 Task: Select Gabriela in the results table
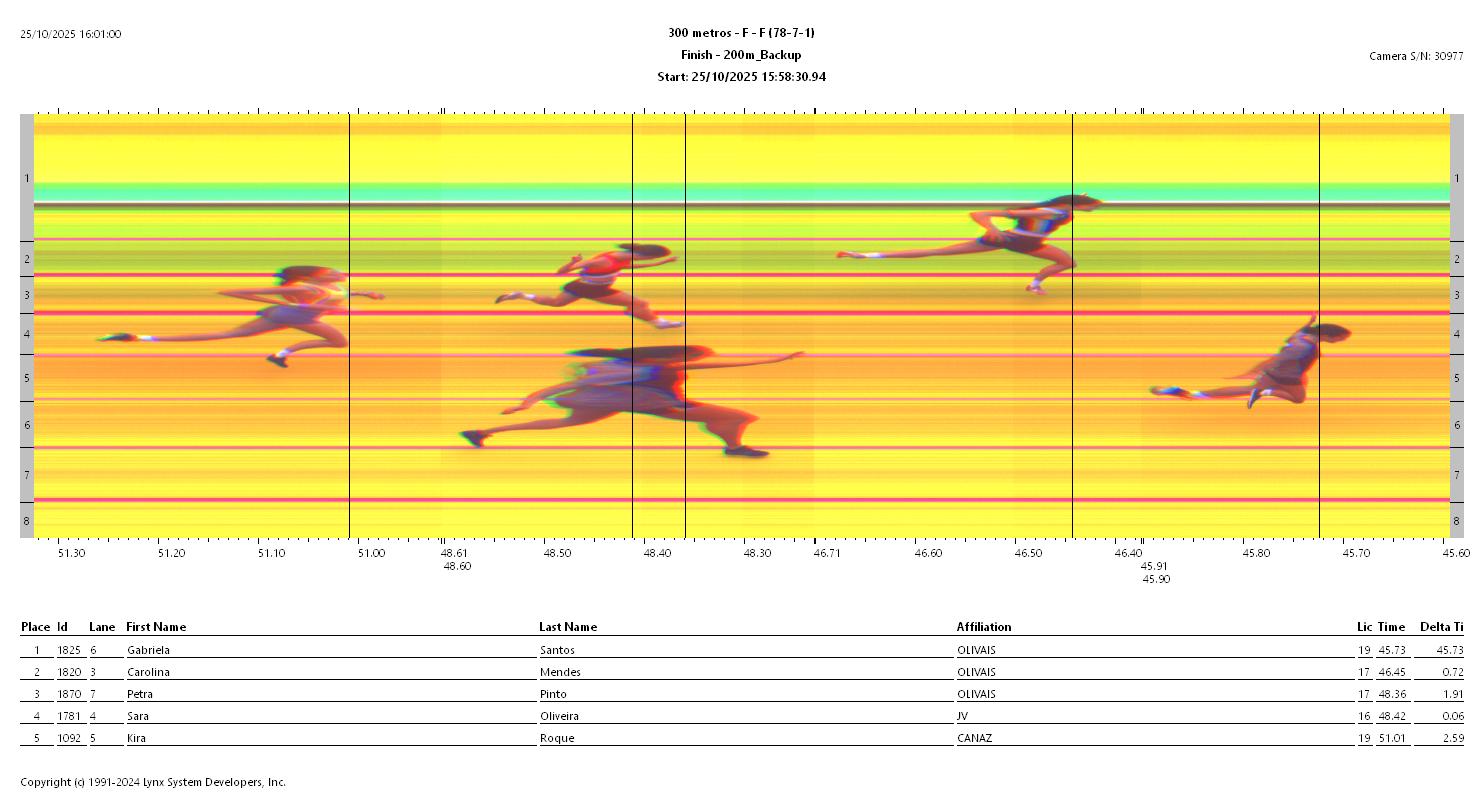pos(148,650)
